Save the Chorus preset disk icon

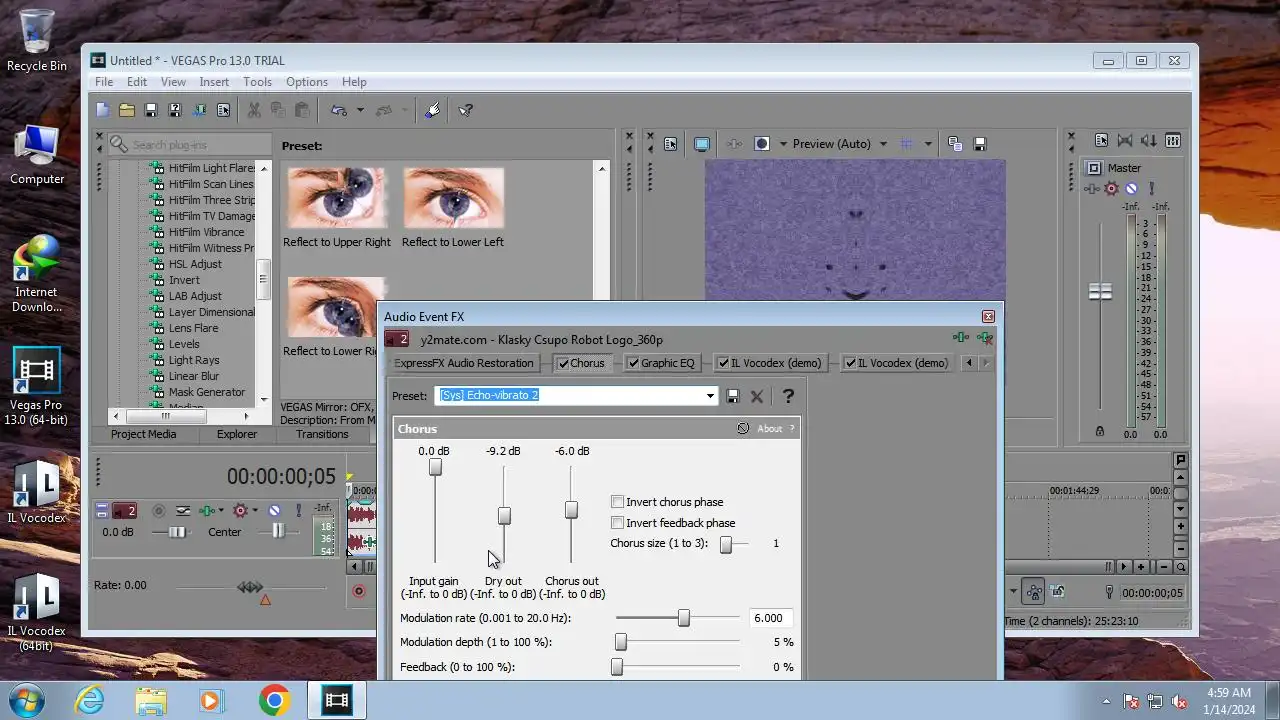tap(733, 396)
